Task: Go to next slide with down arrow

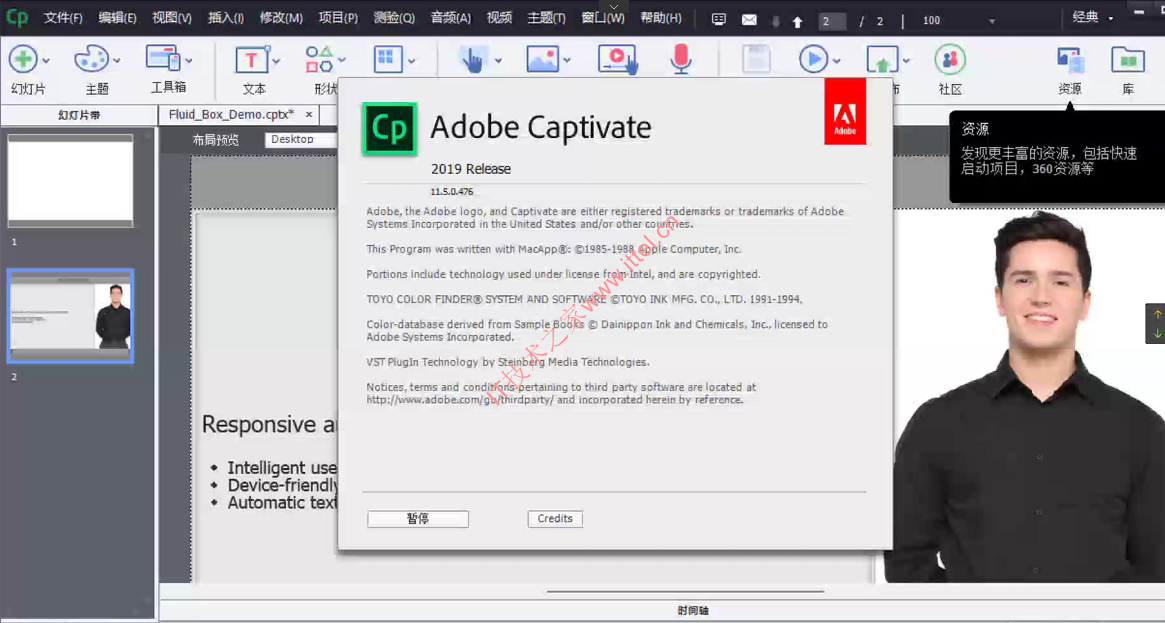Action: pos(776,22)
